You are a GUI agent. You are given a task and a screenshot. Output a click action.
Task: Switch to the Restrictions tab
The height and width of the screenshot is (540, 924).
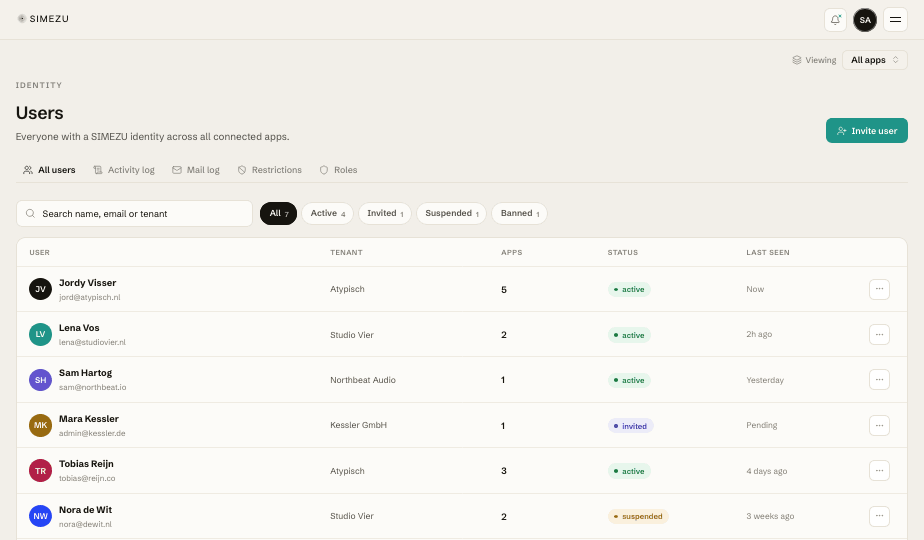coord(269,170)
